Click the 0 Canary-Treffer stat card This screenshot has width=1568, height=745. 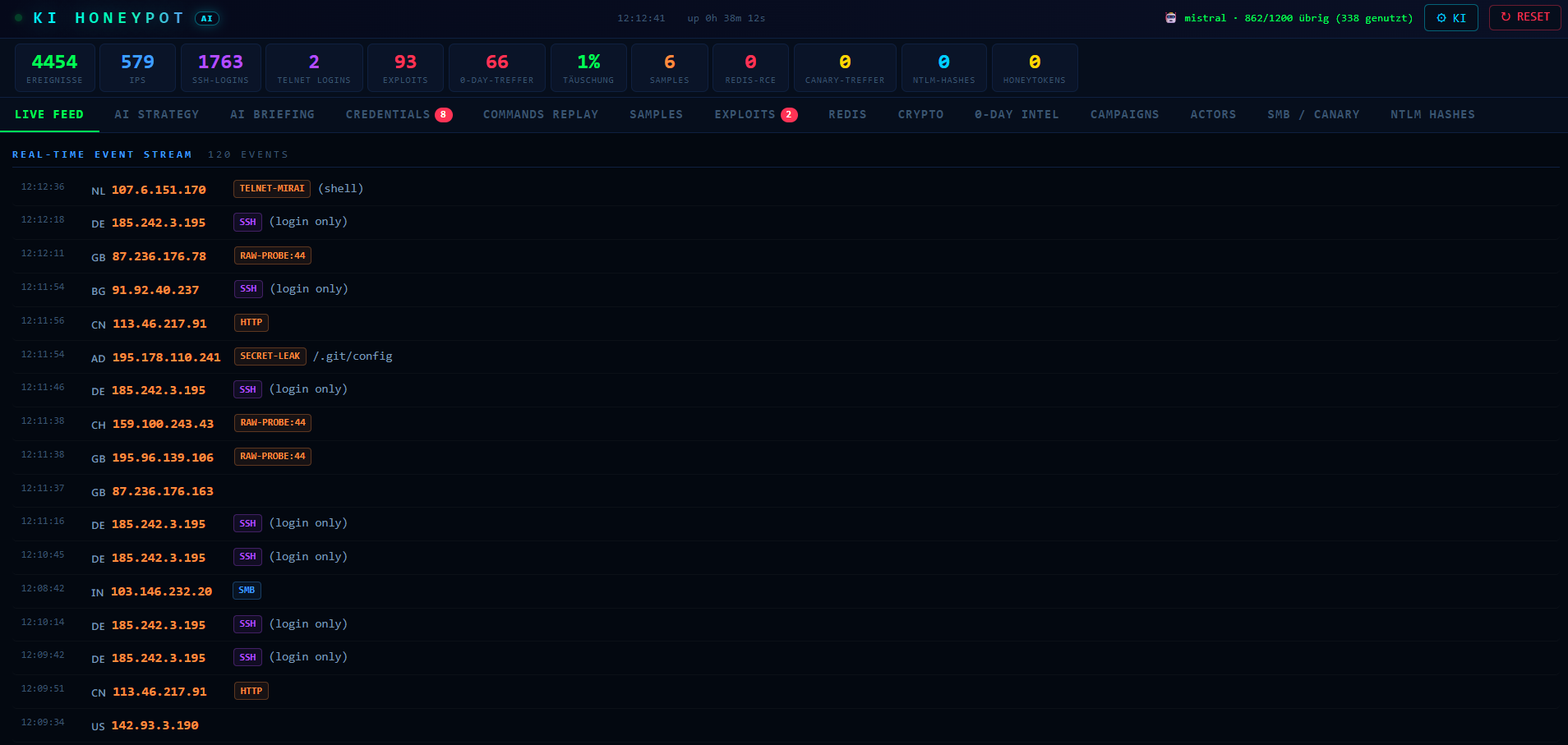pyautogui.click(x=845, y=67)
